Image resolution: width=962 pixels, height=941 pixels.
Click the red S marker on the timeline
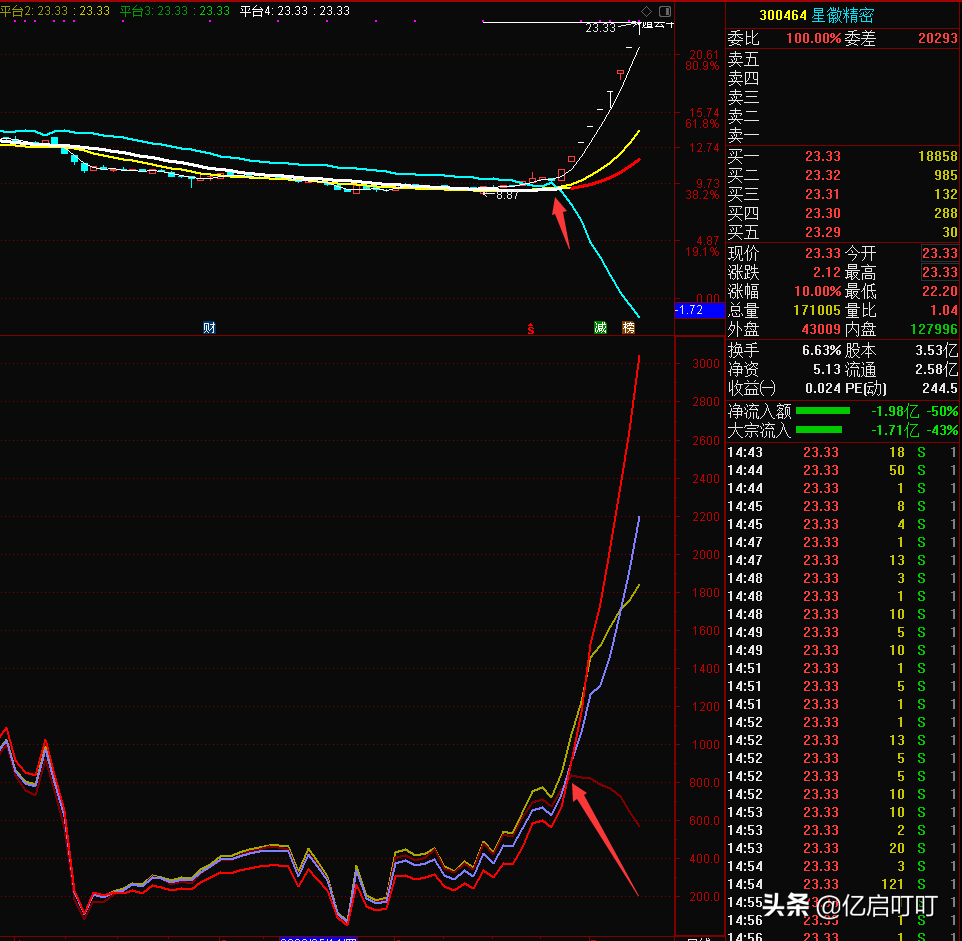531,328
